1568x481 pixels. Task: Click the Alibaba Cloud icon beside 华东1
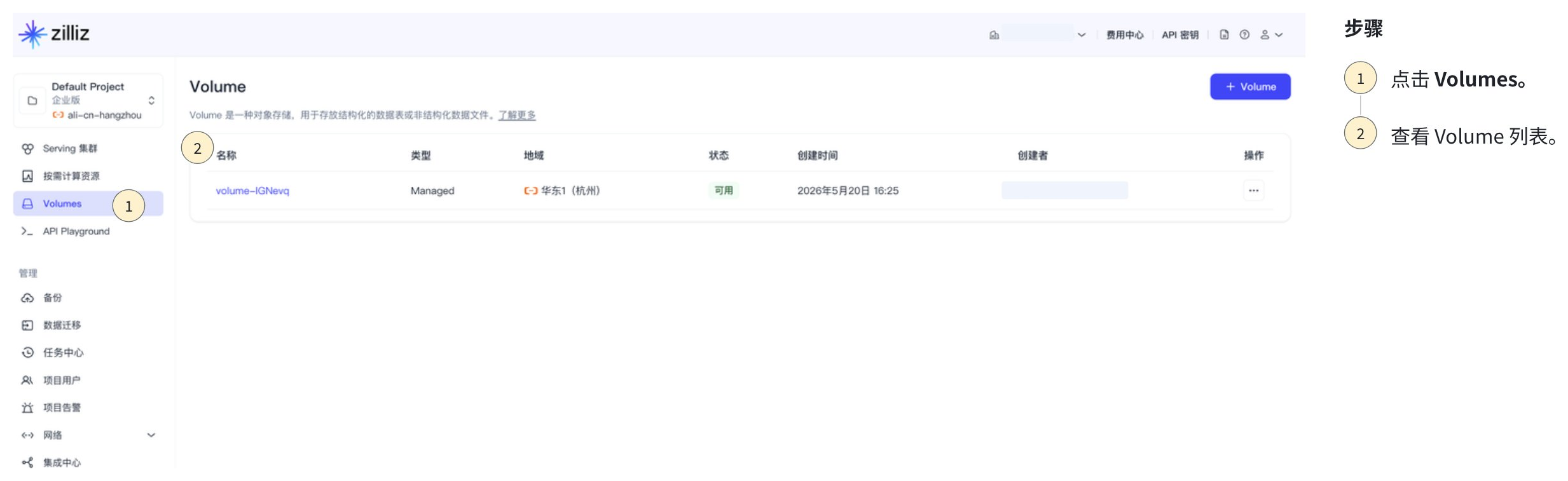click(x=530, y=191)
